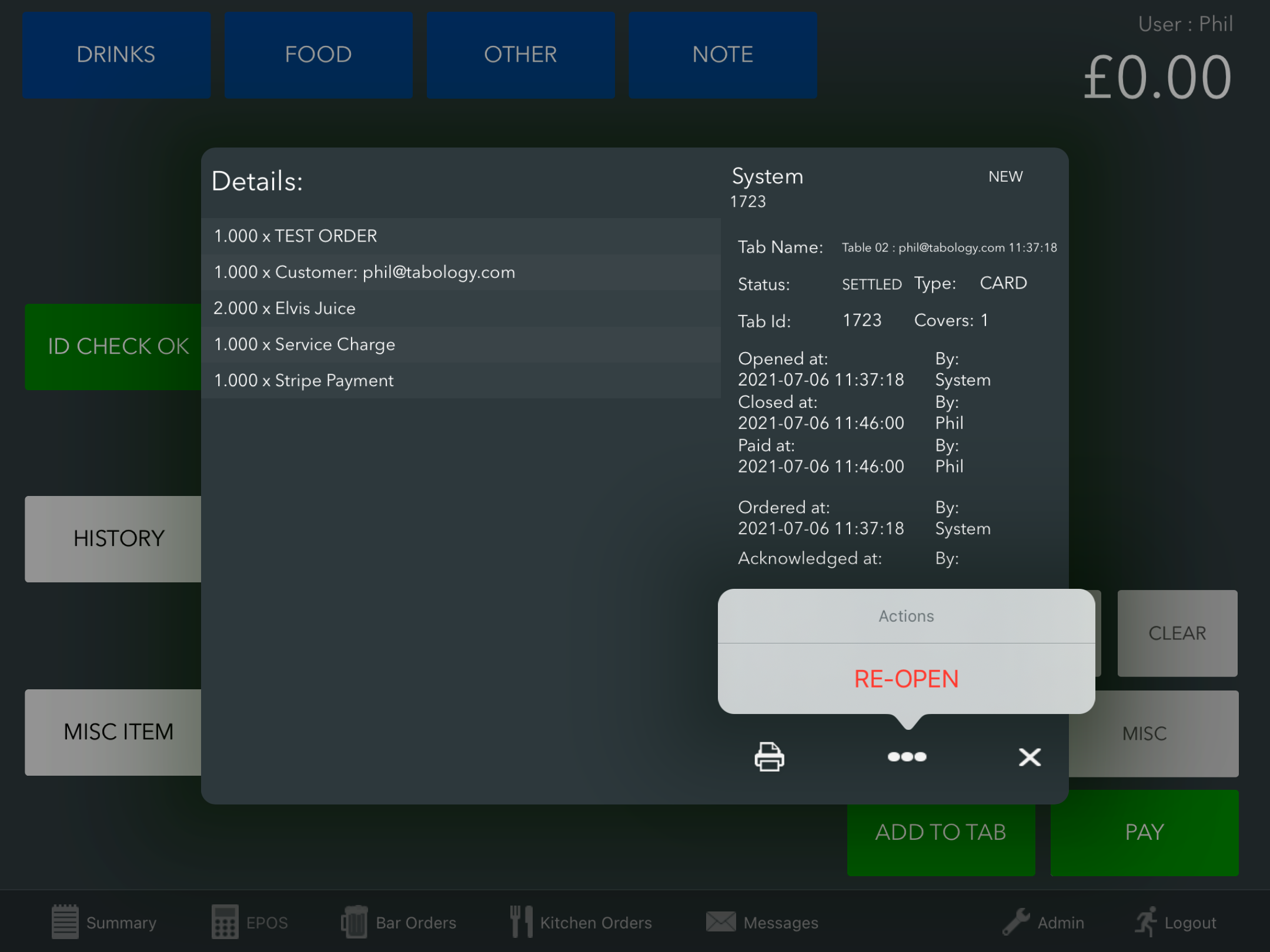This screenshot has height=952, width=1270.
Task: Open the FOOD category
Action: click(318, 55)
